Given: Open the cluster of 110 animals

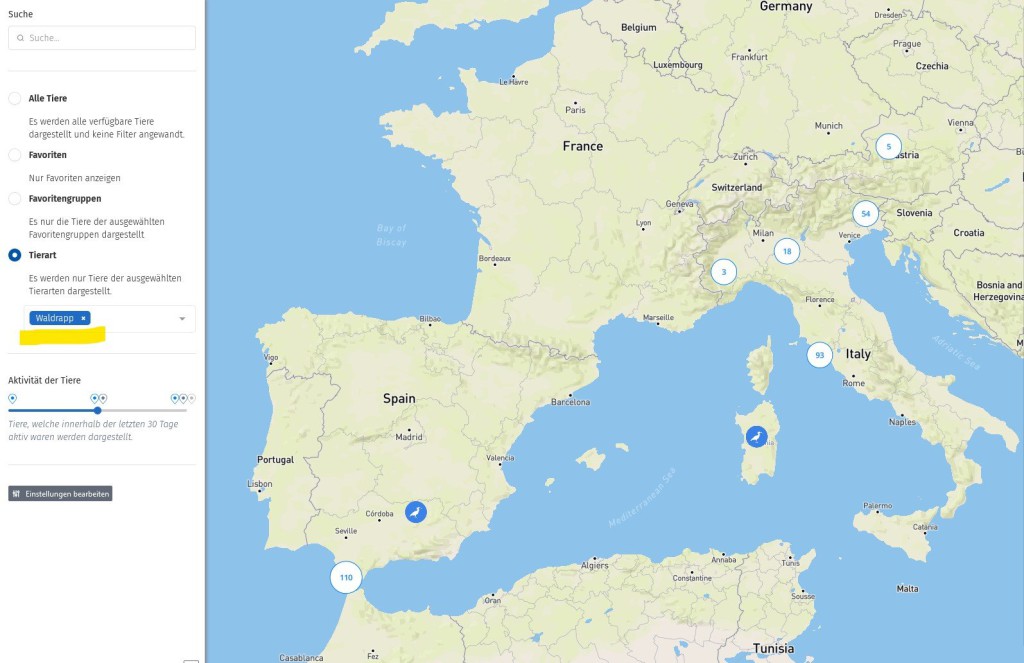Looking at the screenshot, I should (x=346, y=577).
